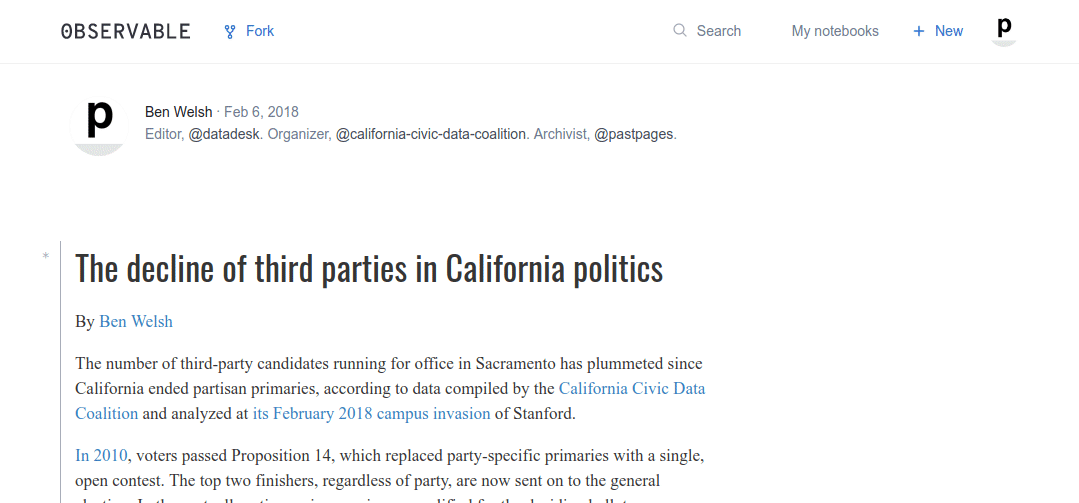1079x503 pixels.
Task: Create a New notebook
Action: [x=938, y=31]
